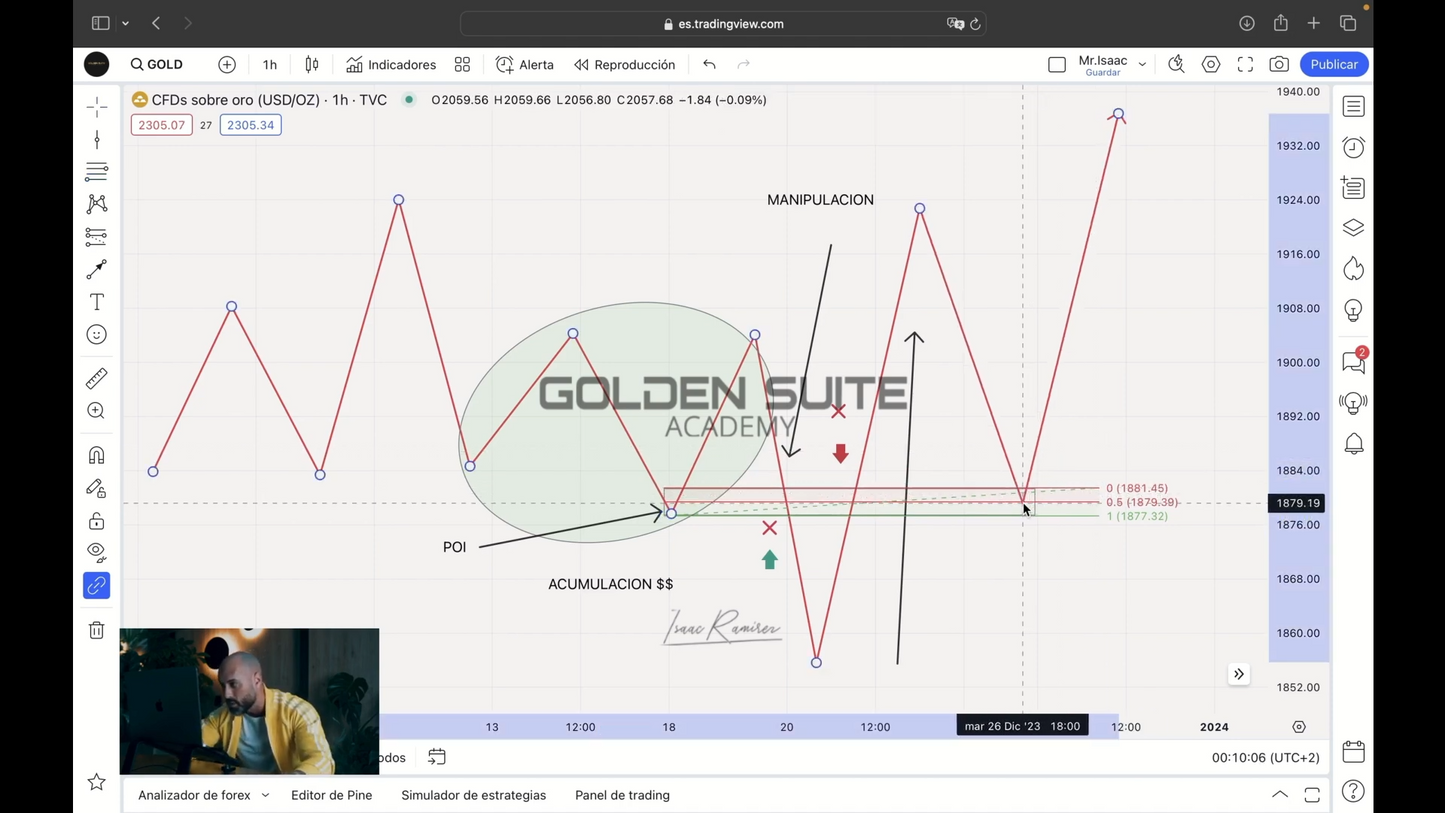
Task: Toggle the drawings sync link tool
Action: (x=97, y=585)
